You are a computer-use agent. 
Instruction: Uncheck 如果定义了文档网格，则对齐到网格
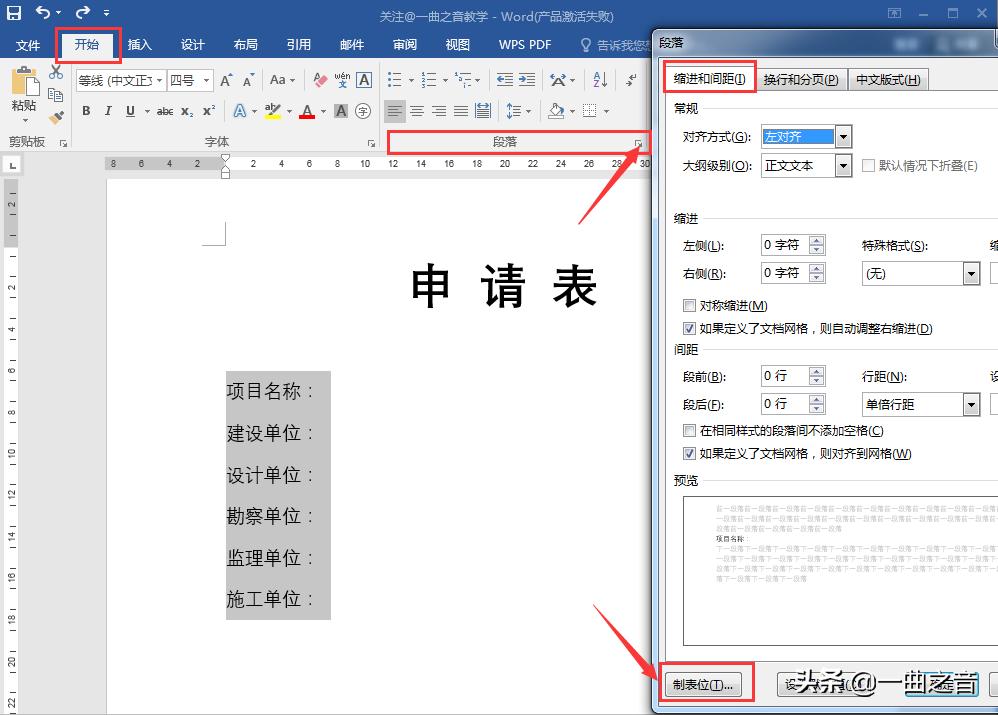tap(690, 453)
